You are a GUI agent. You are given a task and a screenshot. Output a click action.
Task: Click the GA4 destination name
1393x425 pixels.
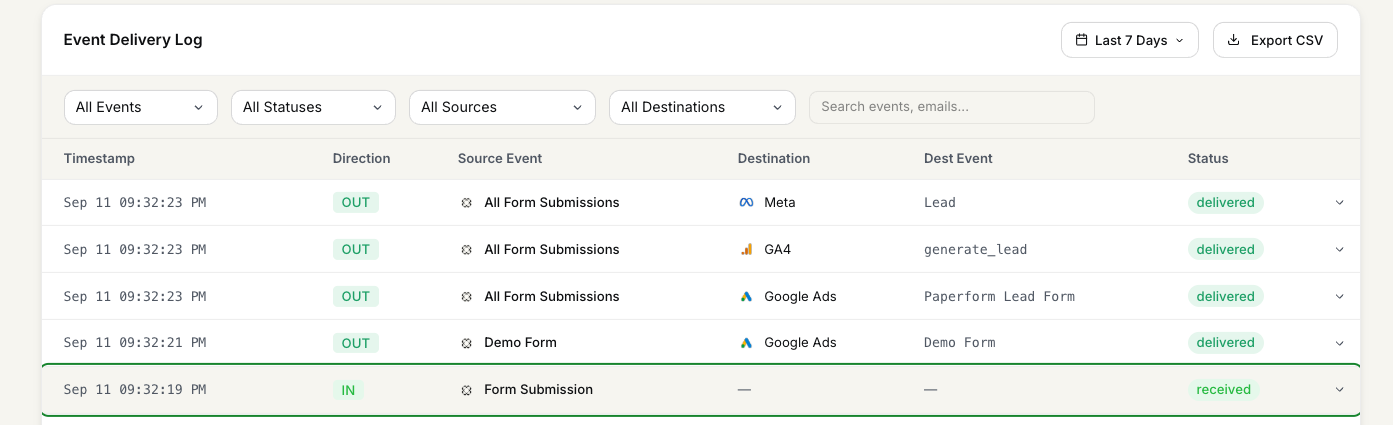(x=778, y=250)
